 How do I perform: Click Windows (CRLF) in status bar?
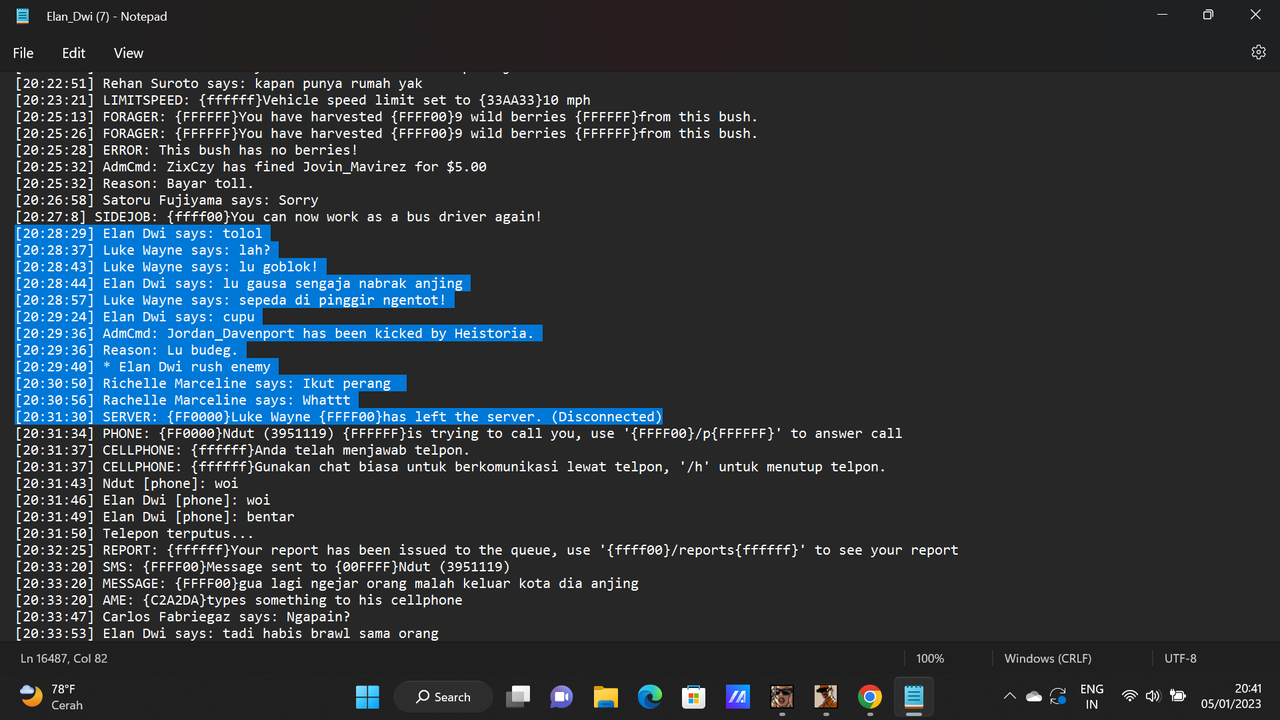click(x=1048, y=658)
